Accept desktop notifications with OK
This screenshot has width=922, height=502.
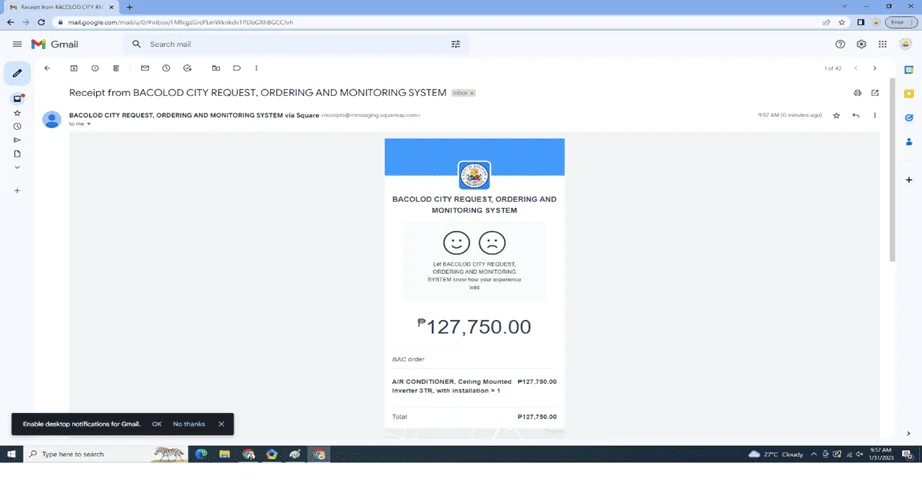pyautogui.click(x=156, y=424)
